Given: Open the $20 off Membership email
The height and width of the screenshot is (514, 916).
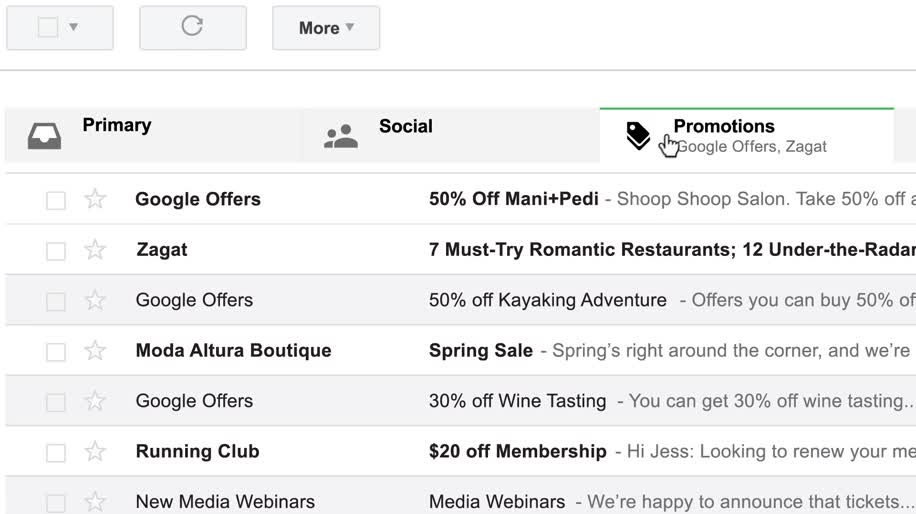Looking at the screenshot, I should click(x=517, y=452).
